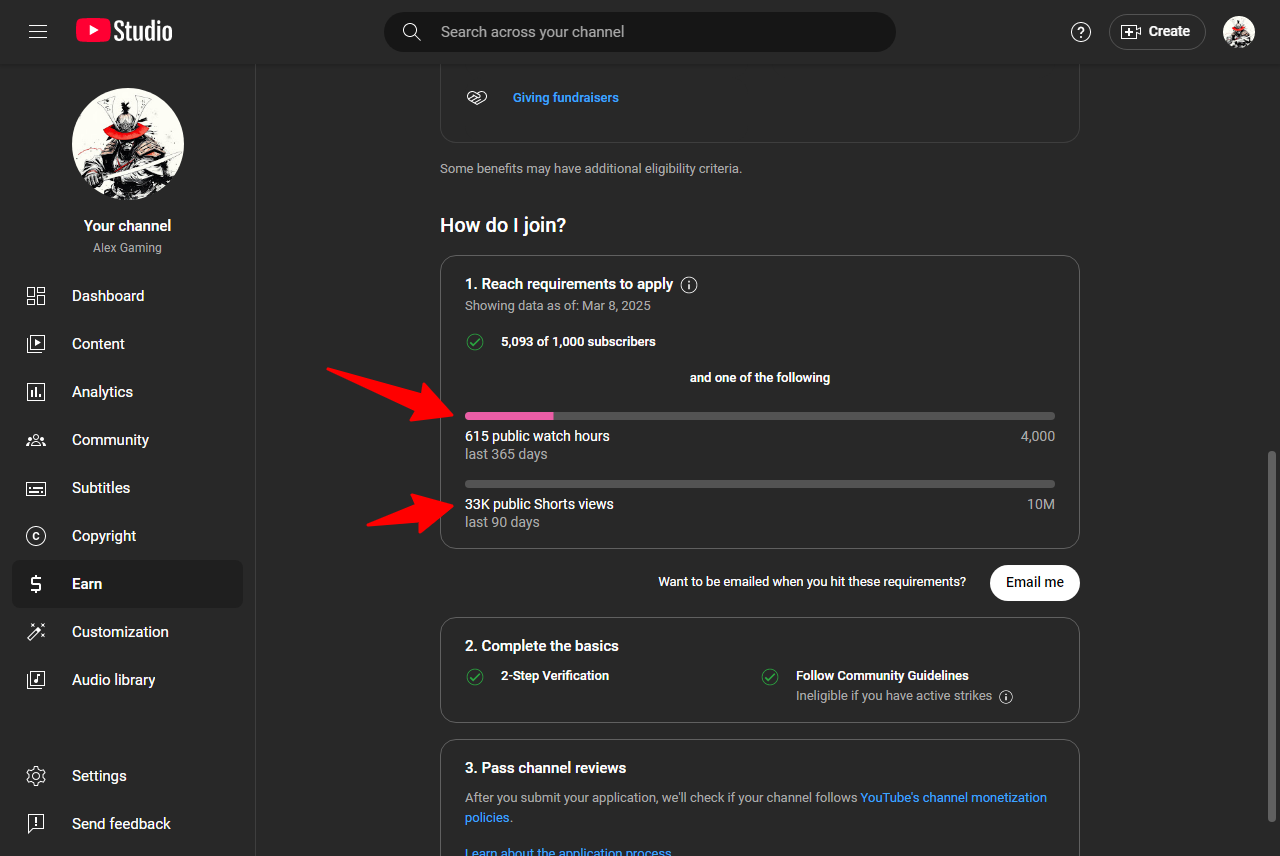Click the Copyright circle-C icon
This screenshot has height=856, width=1280.
(36, 536)
